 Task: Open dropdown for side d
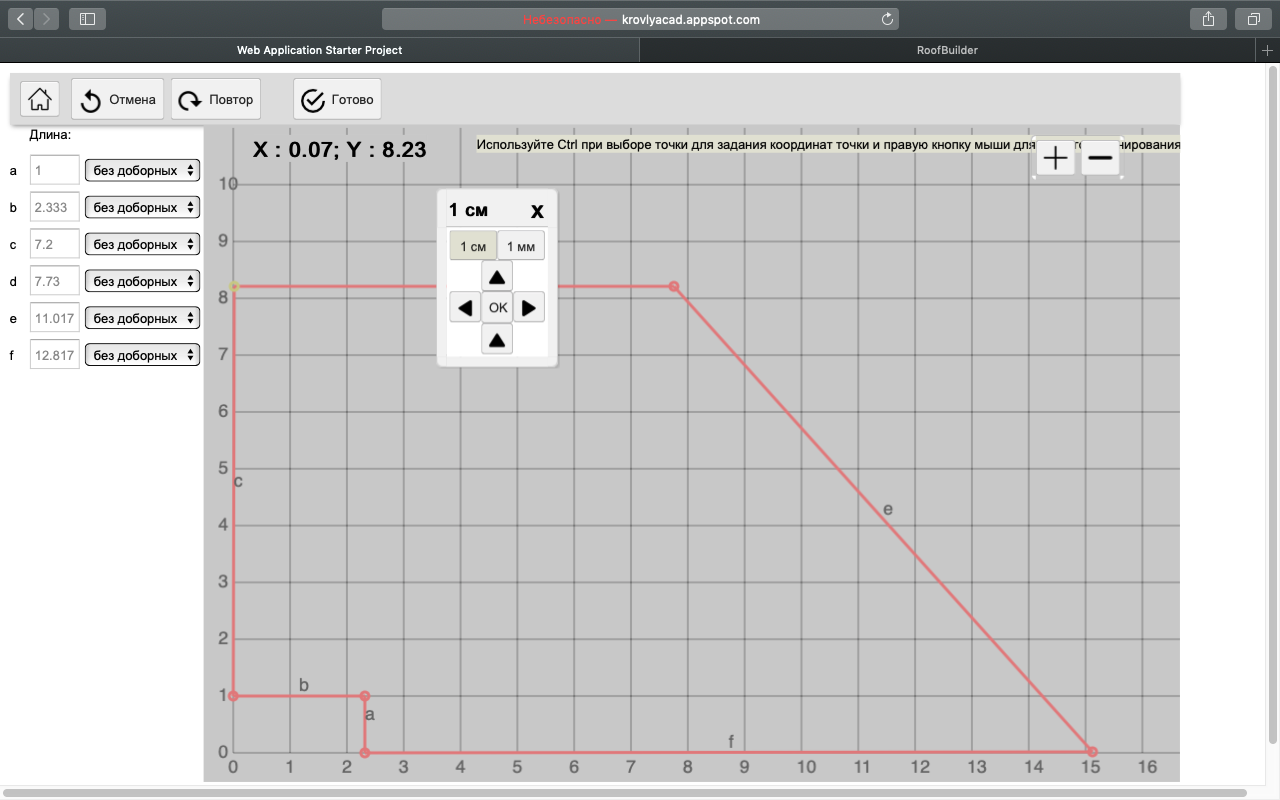pyautogui.click(x=142, y=282)
